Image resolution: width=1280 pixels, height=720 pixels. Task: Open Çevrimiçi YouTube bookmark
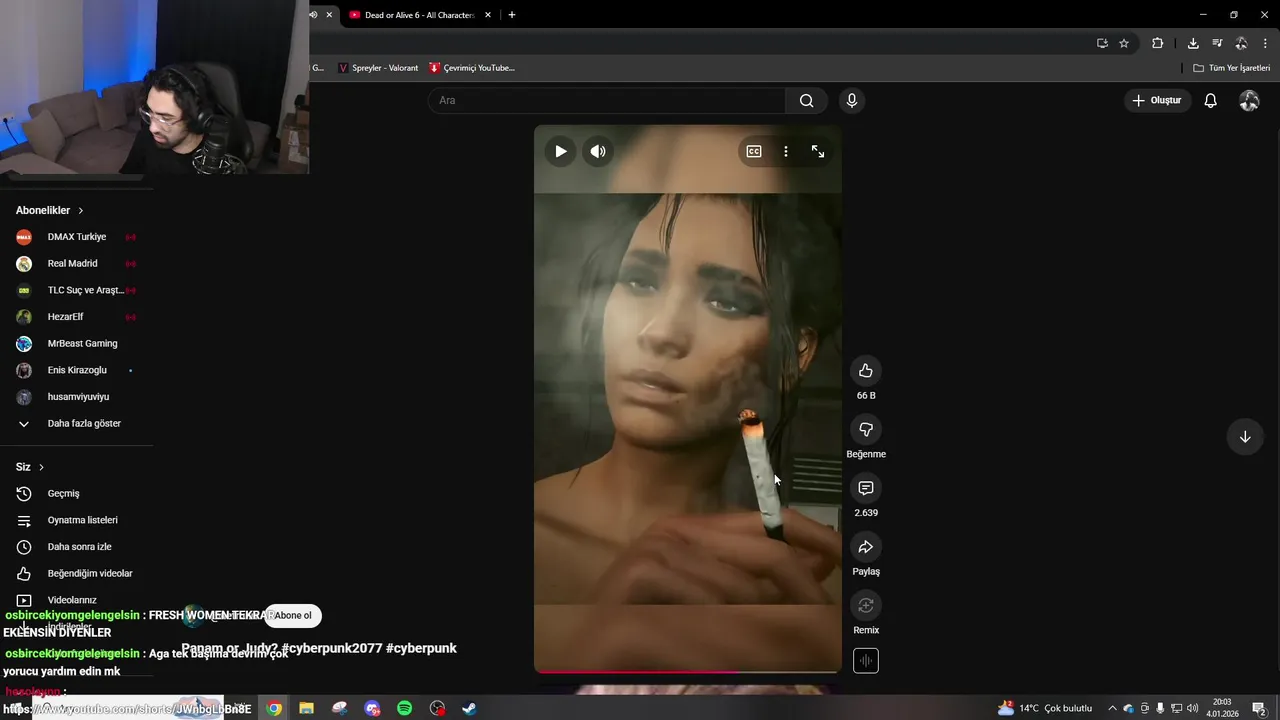(471, 68)
